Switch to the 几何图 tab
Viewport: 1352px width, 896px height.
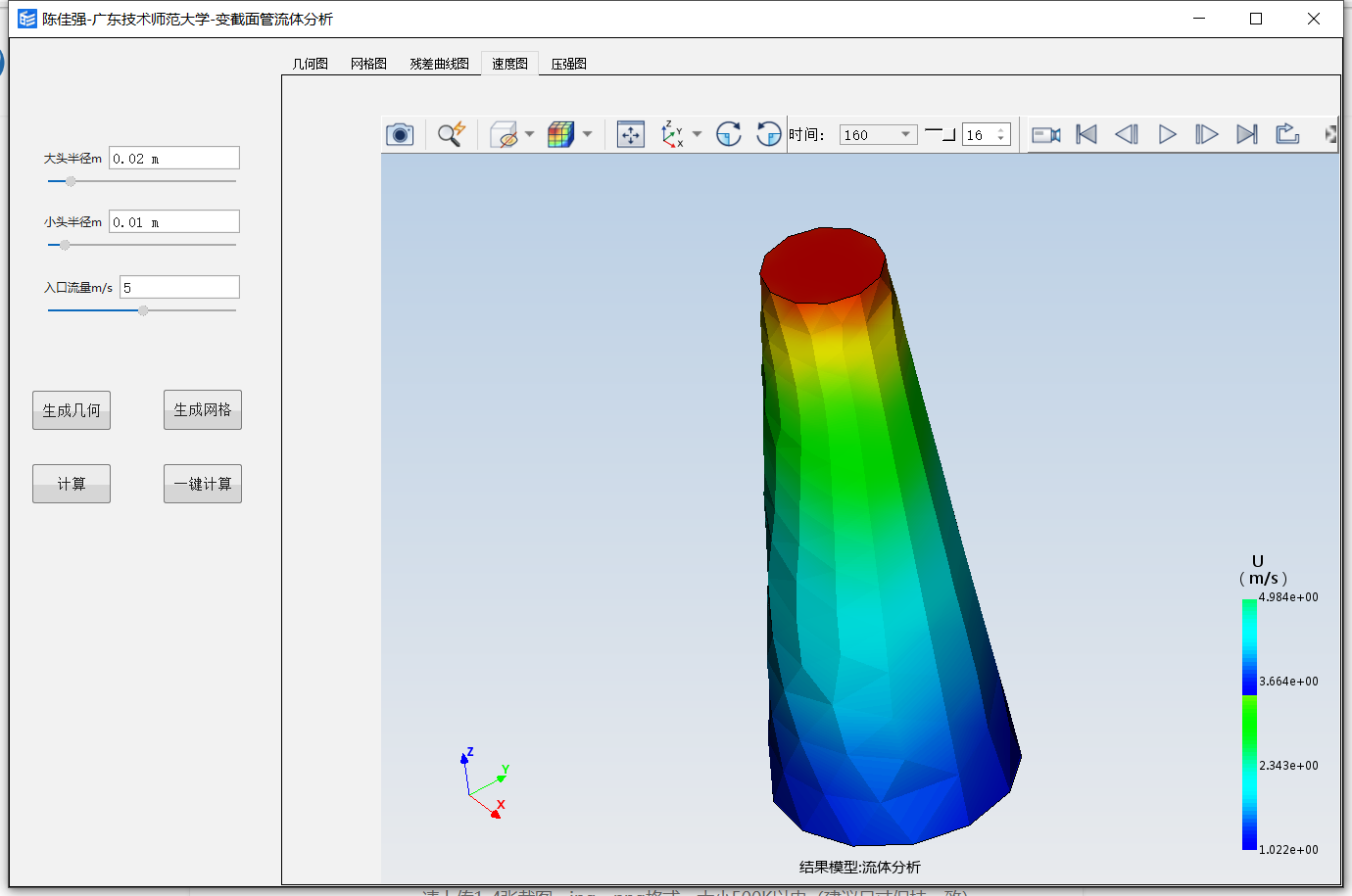coord(310,64)
